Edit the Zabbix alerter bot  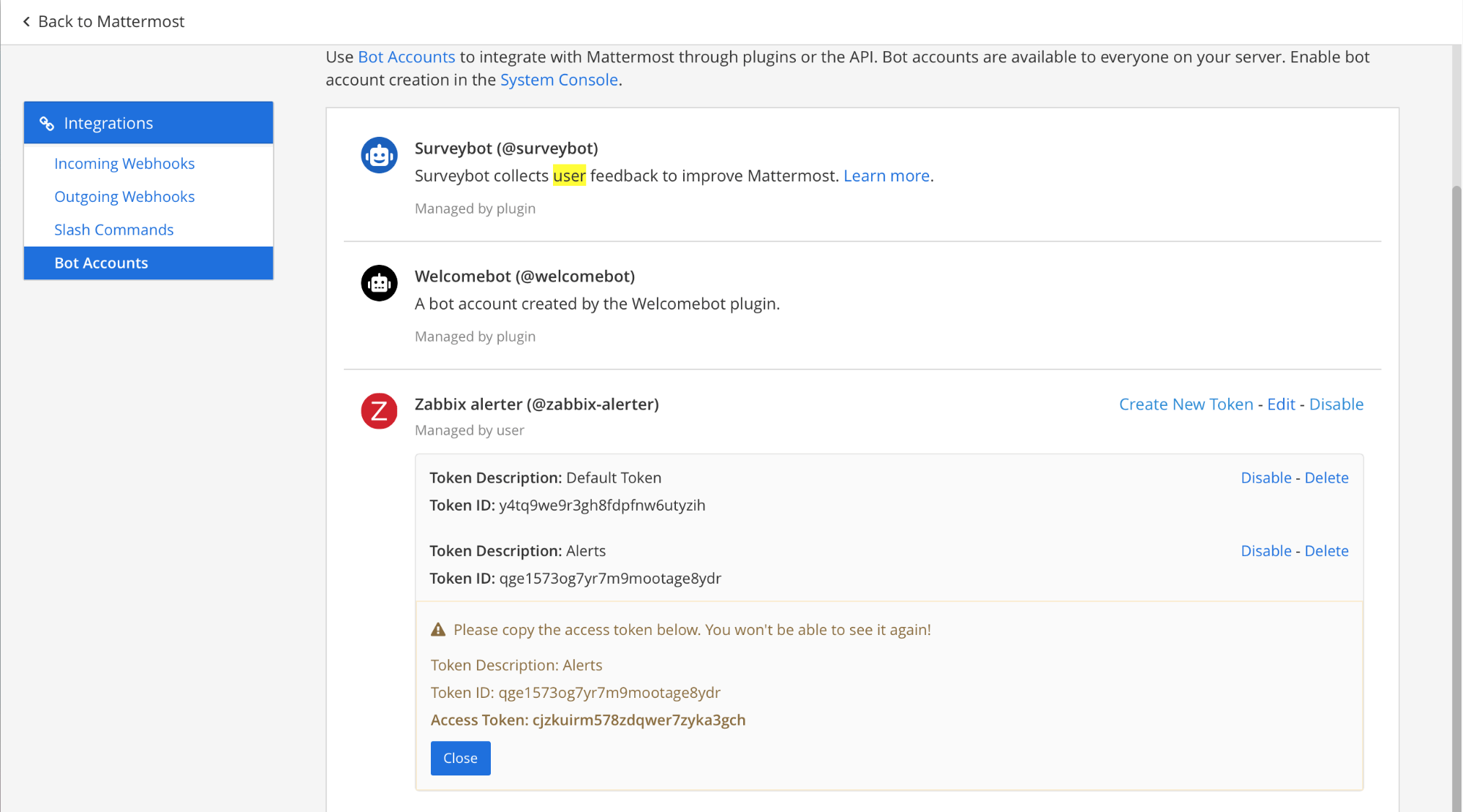click(x=1281, y=405)
